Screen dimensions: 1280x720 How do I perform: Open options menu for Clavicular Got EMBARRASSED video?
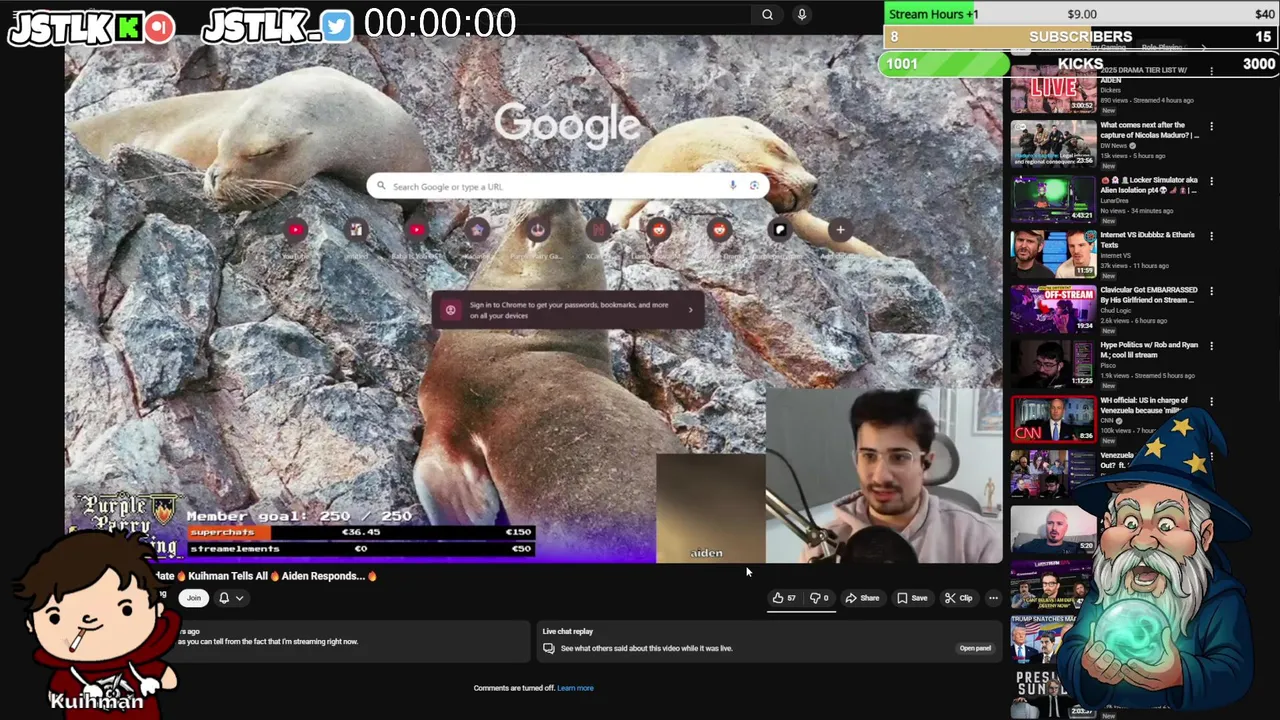click(x=1211, y=291)
